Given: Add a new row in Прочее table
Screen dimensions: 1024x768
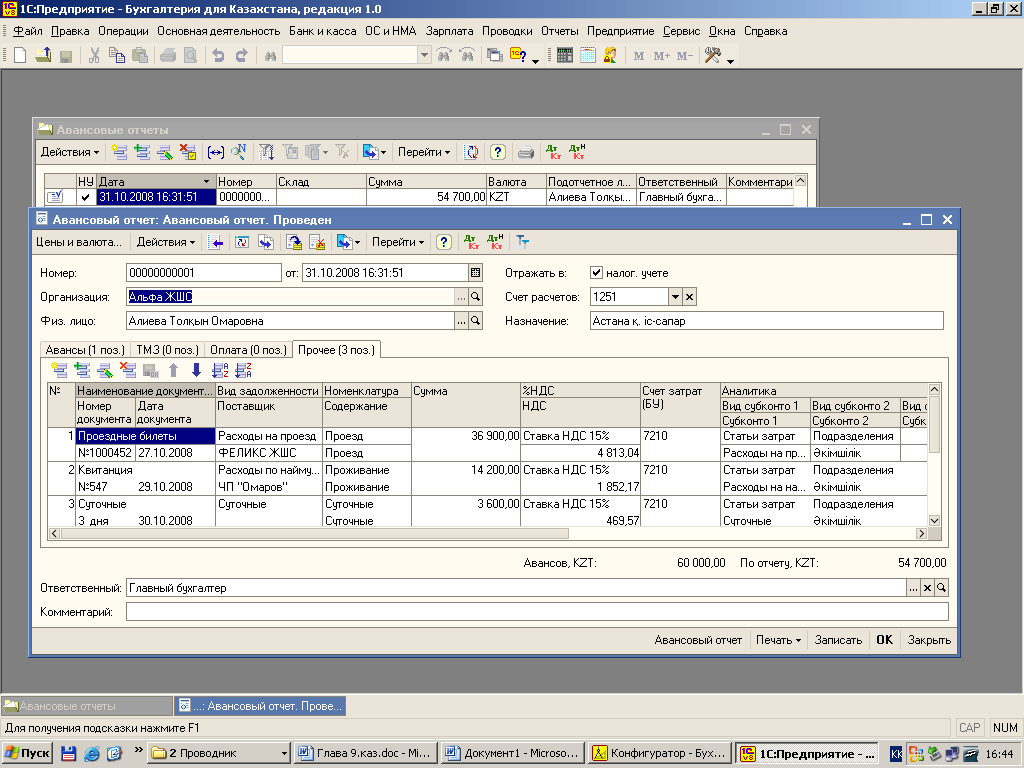Looking at the screenshot, I should click(59, 370).
